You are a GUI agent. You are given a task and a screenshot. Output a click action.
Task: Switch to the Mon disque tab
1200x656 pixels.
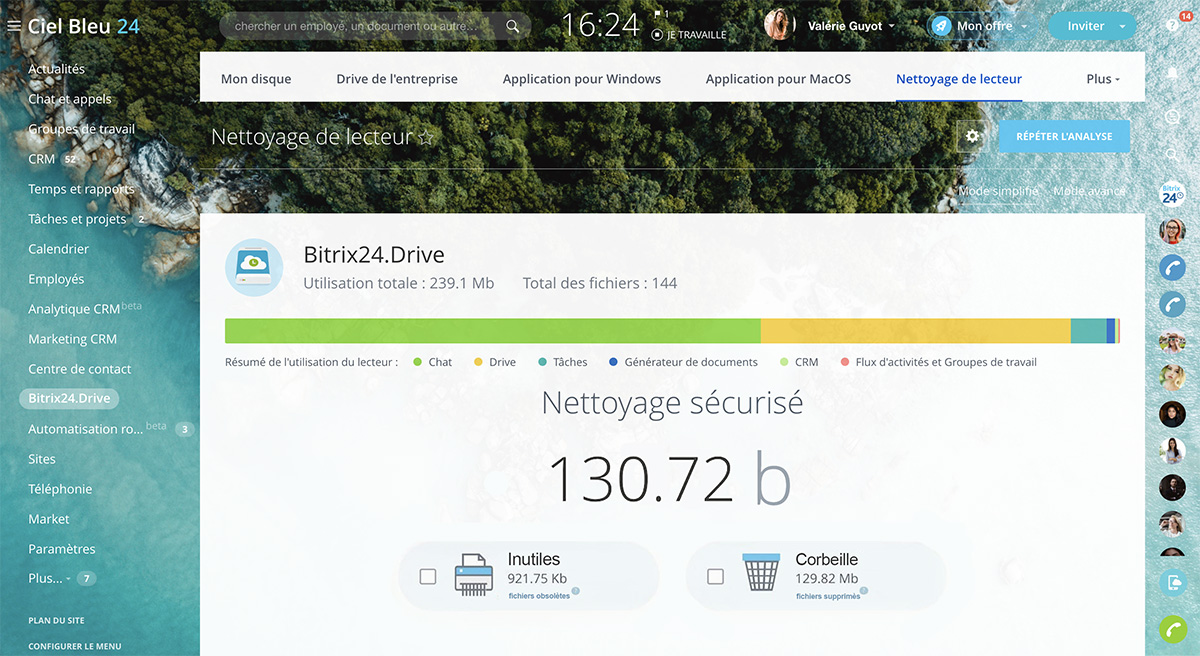point(256,79)
